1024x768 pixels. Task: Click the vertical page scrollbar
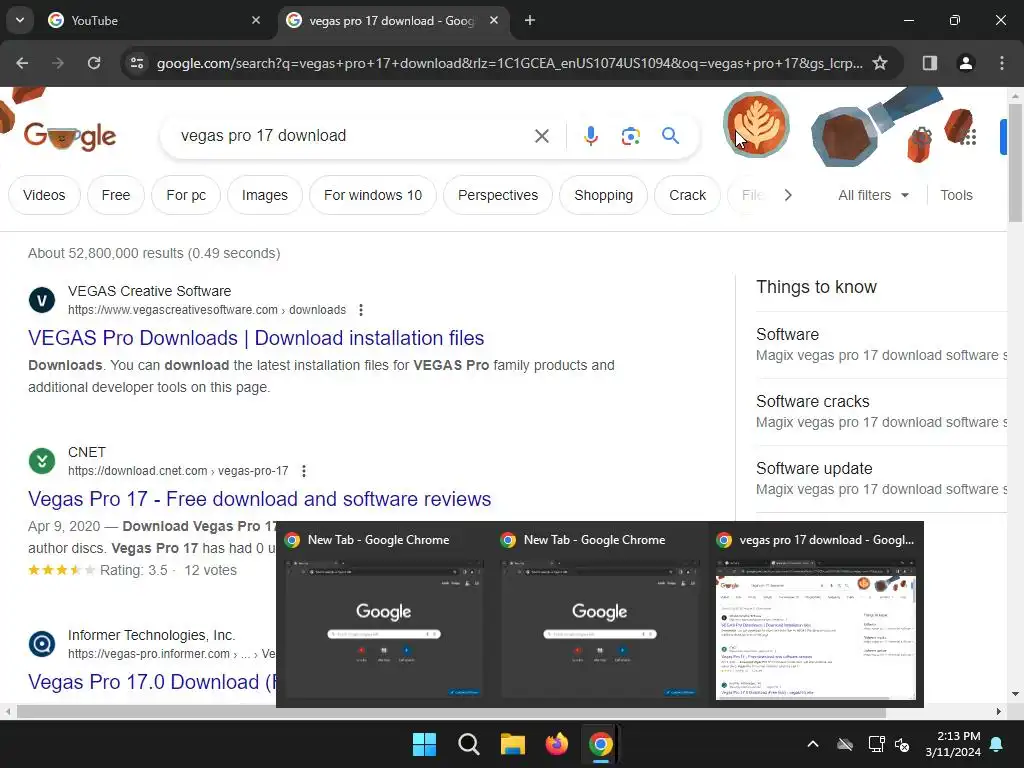coord(1016,162)
